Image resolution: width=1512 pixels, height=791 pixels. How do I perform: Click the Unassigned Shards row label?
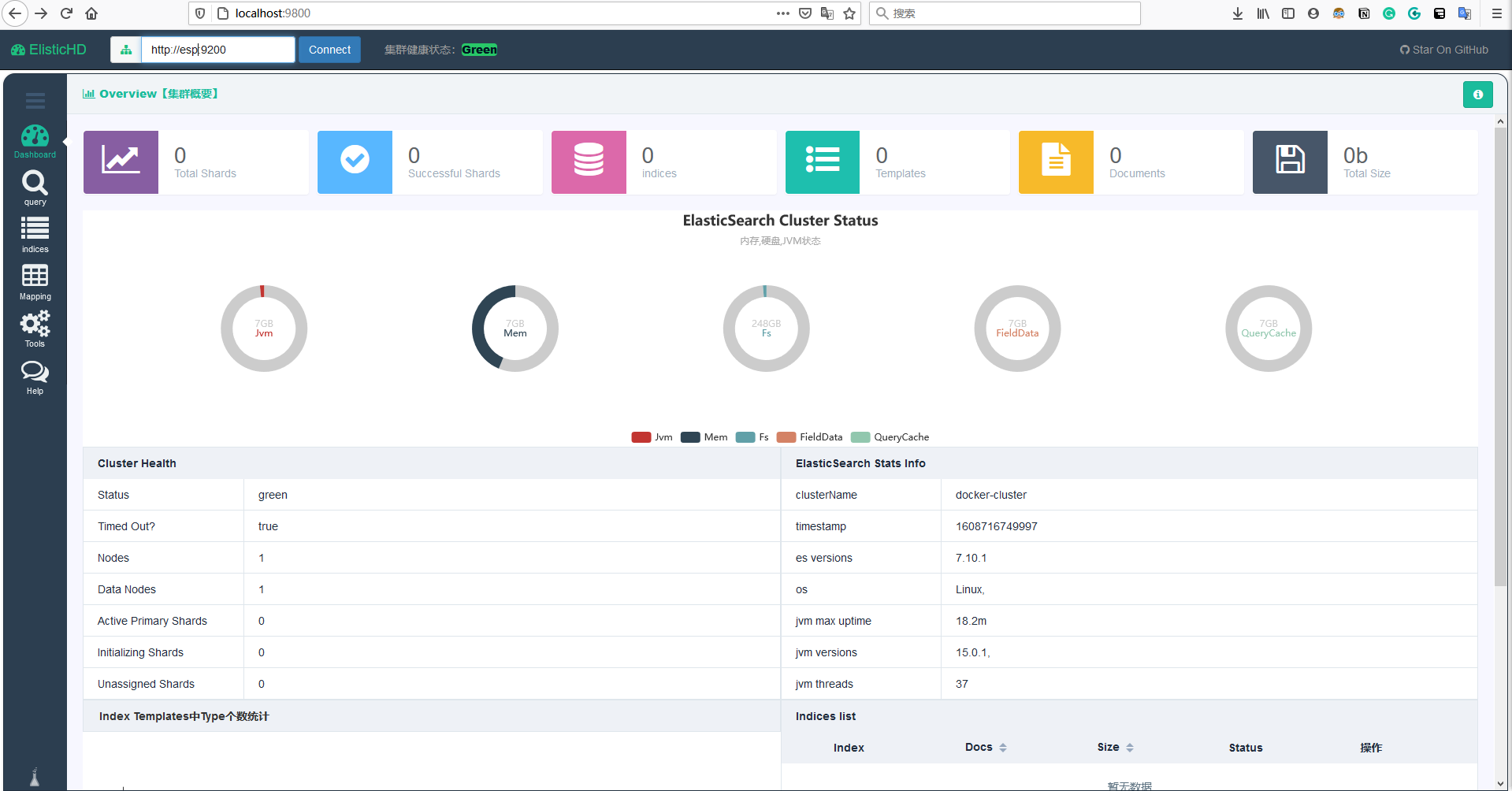tap(146, 684)
